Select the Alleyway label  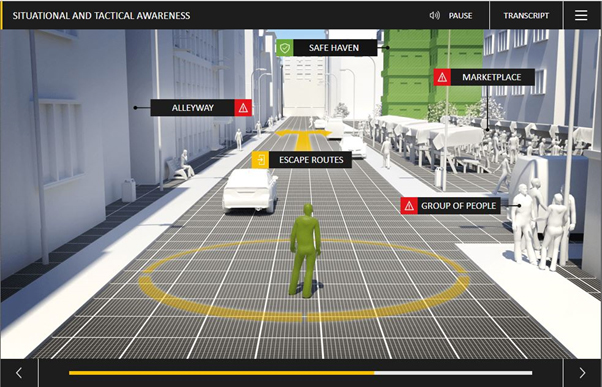pos(193,108)
